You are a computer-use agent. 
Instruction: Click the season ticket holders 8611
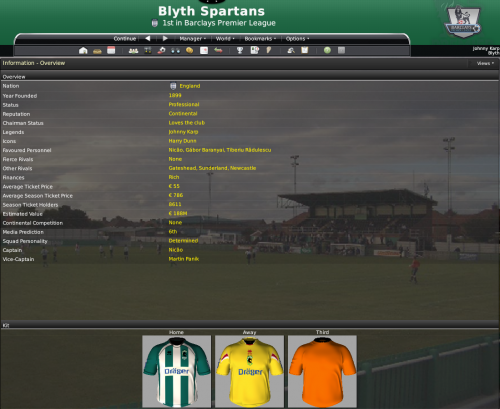click(175, 204)
